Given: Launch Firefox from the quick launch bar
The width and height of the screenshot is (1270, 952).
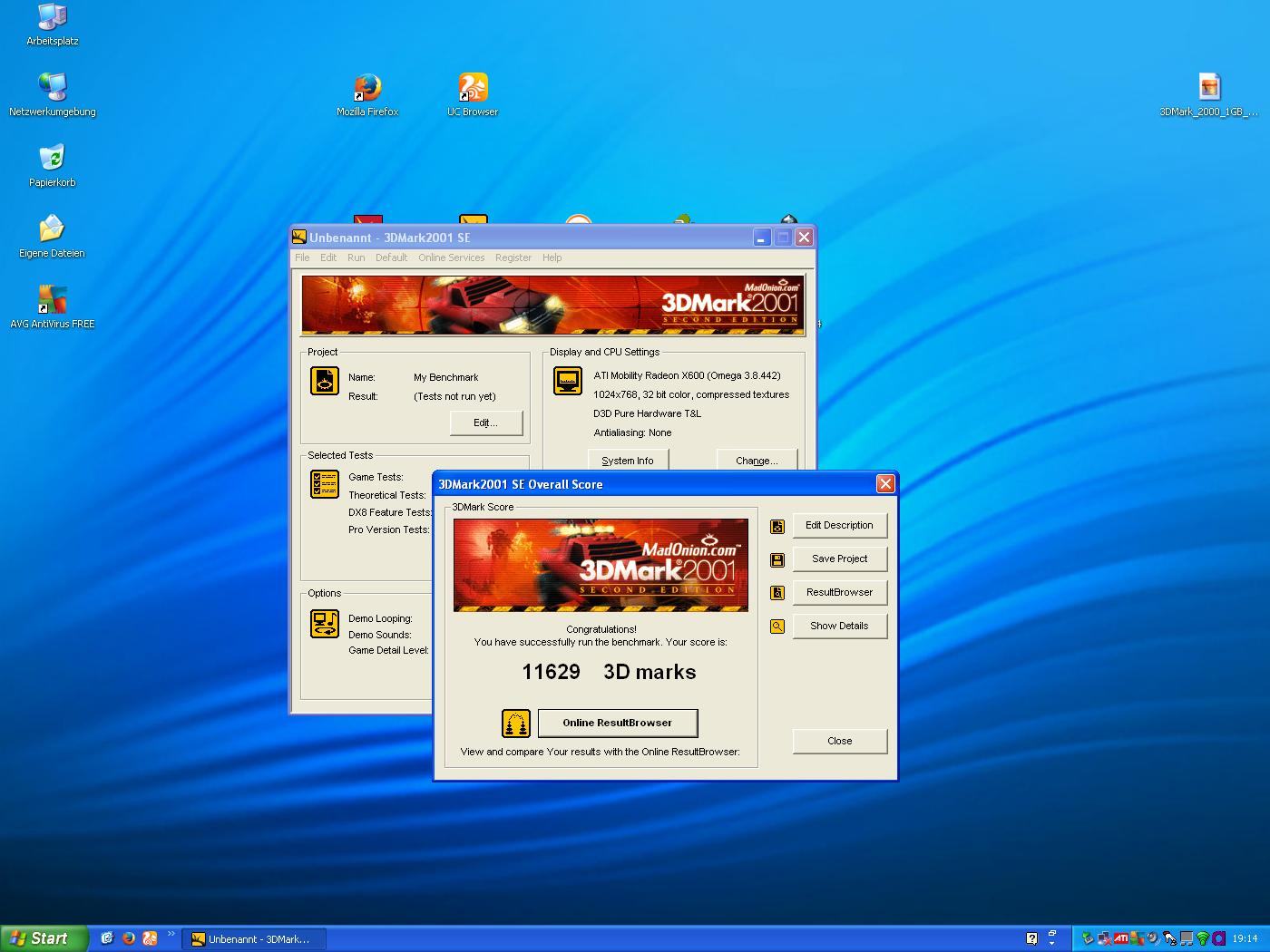Looking at the screenshot, I should pyautogui.click(x=129, y=938).
